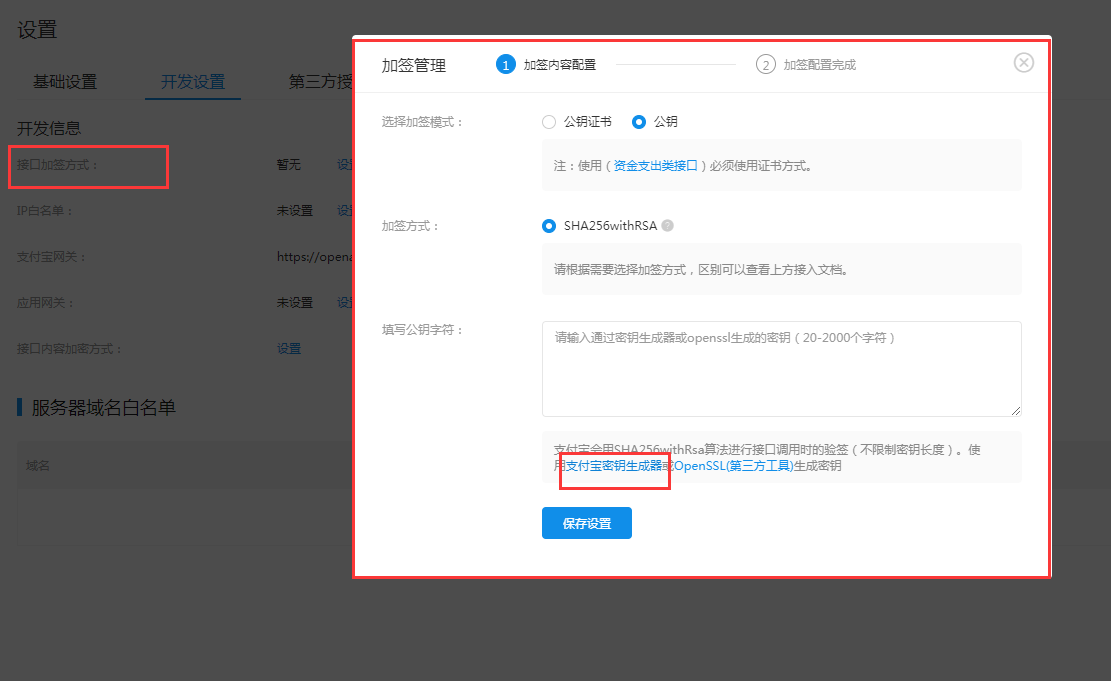Image resolution: width=1111 pixels, height=681 pixels.
Task: Click the 加签配置完成 step label
Action: click(820, 64)
